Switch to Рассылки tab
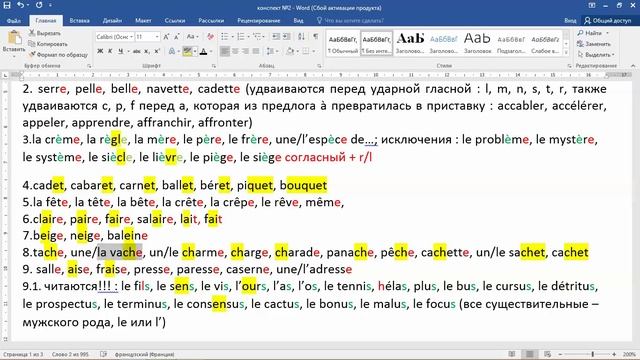Screen dimensions: 640x360 point(211,20)
